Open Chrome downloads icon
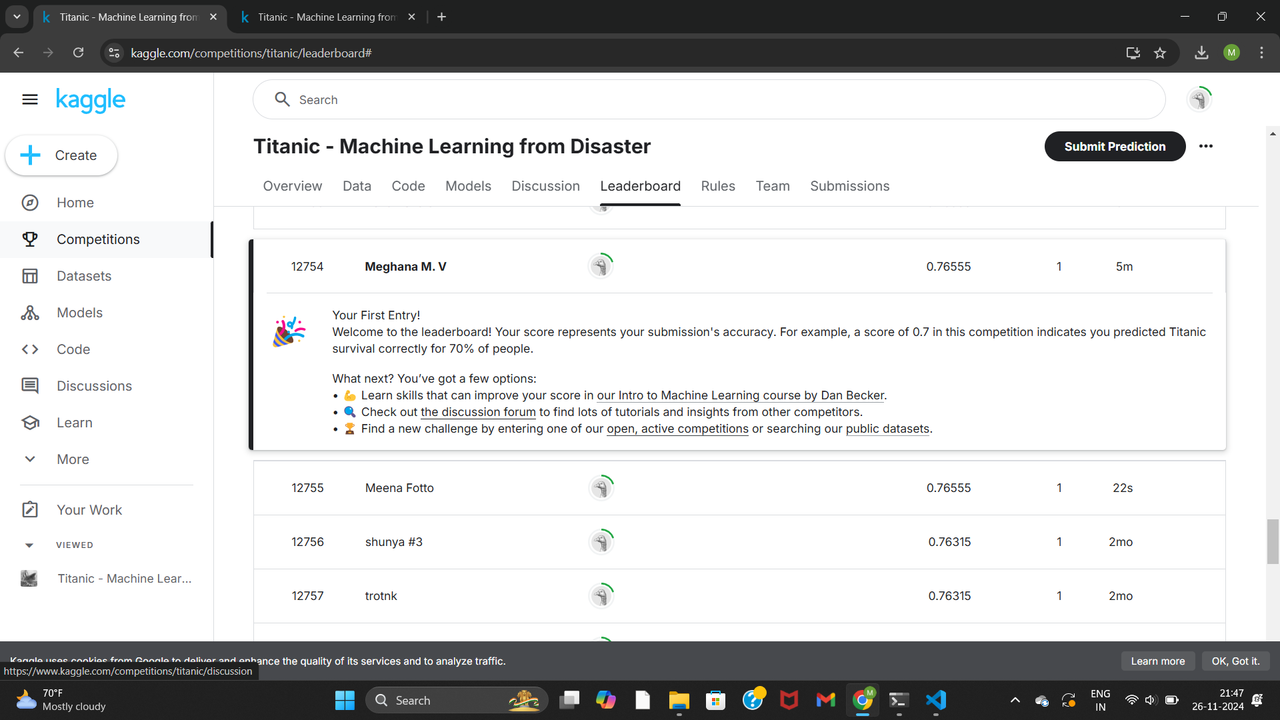Screen dimensions: 1280x720 click(x=1202, y=53)
